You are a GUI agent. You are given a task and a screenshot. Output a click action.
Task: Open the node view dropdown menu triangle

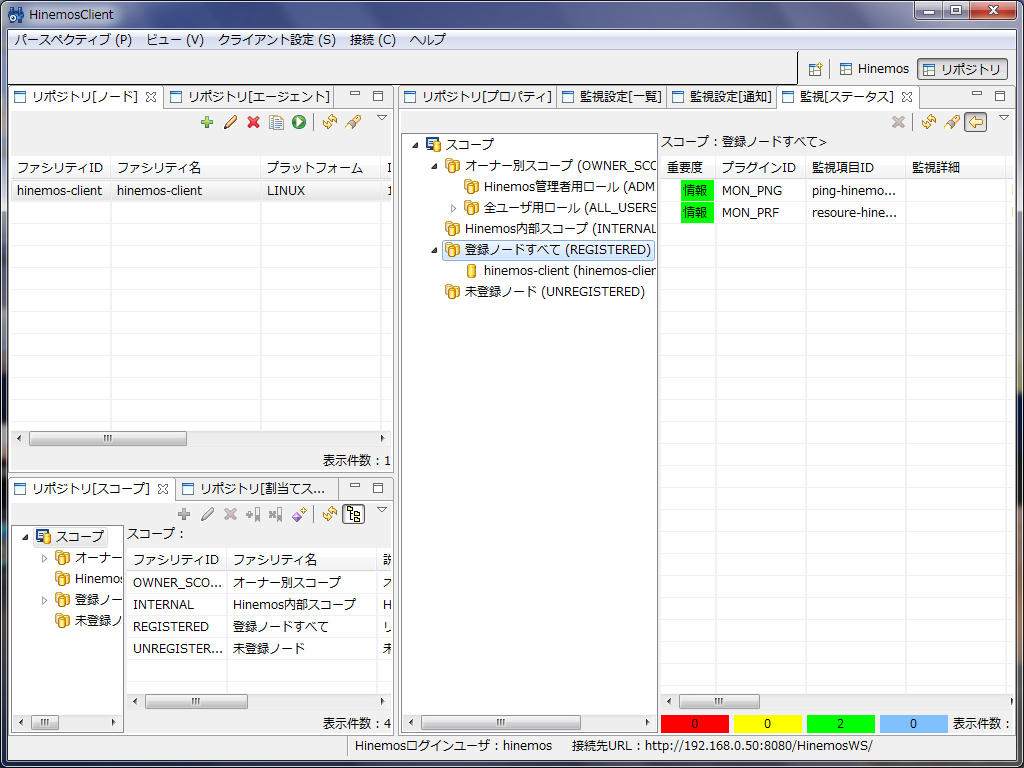[x=382, y=118]
